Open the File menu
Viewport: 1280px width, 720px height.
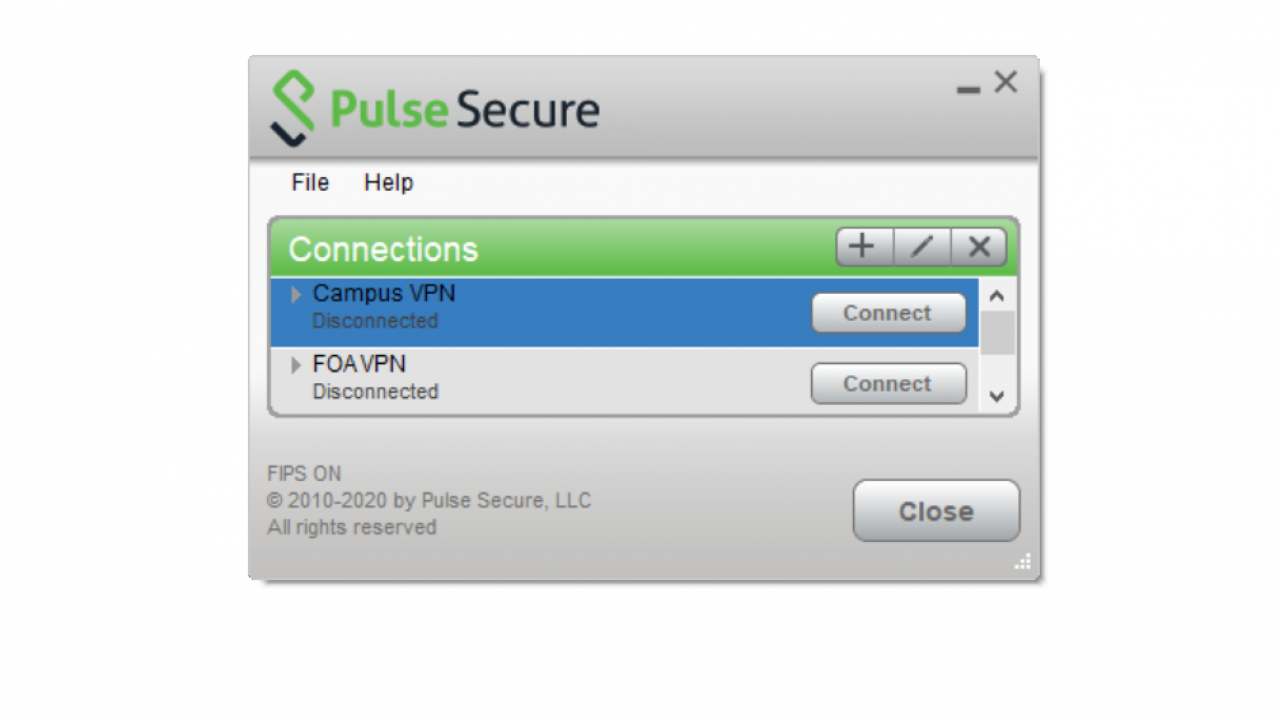[310, 183]
